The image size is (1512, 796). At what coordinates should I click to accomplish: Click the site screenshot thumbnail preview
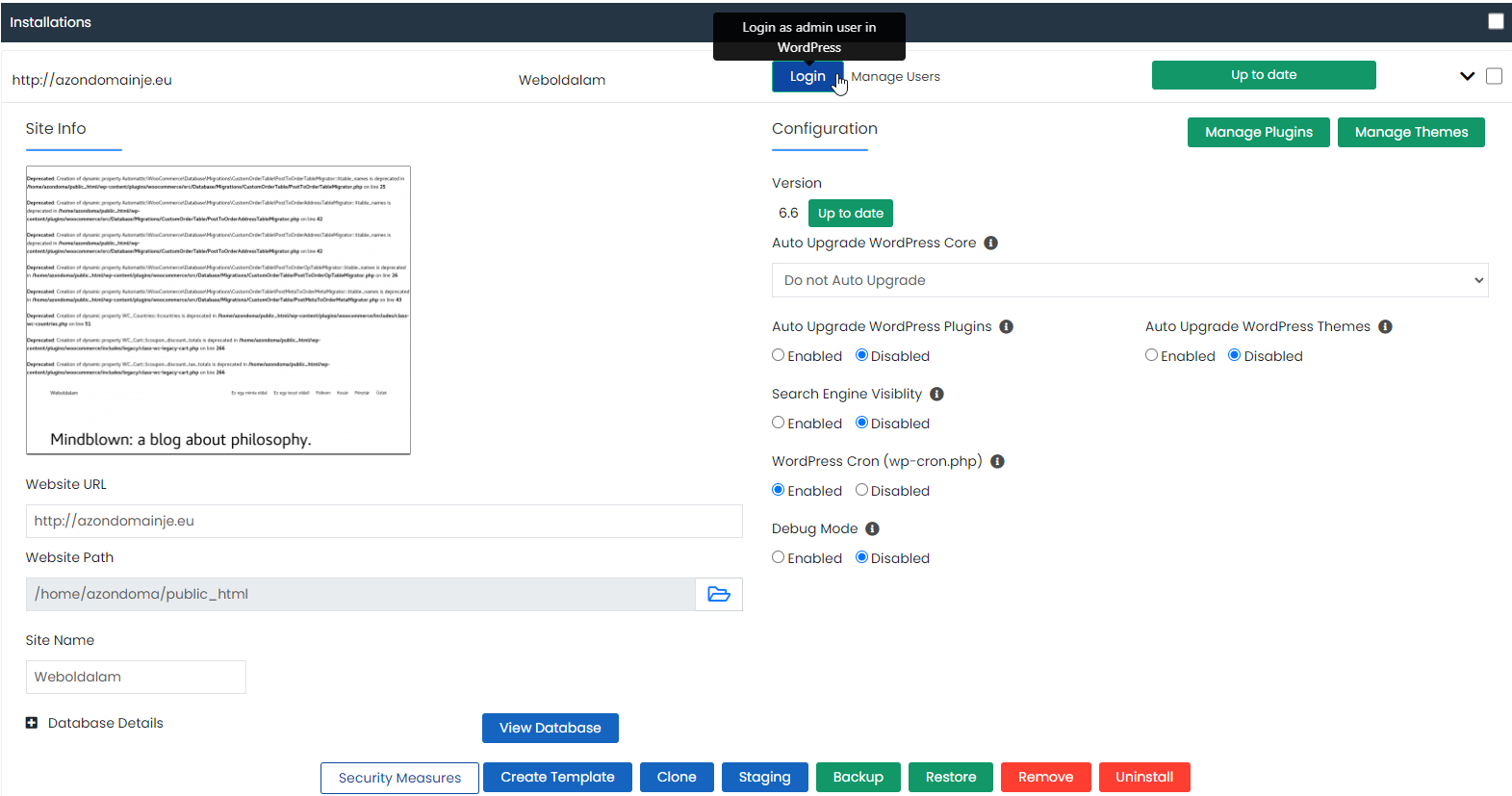pos(218,309)
